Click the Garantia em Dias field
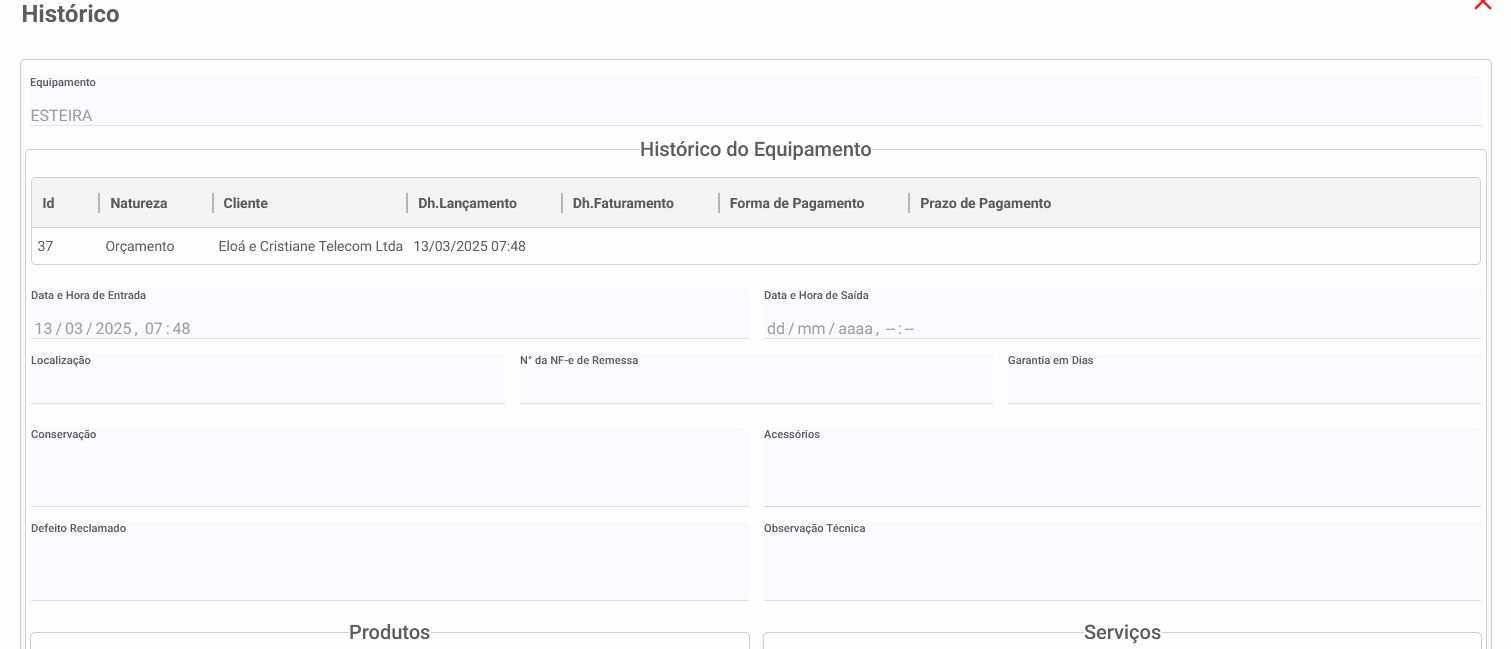 [x=1244, y=378]
